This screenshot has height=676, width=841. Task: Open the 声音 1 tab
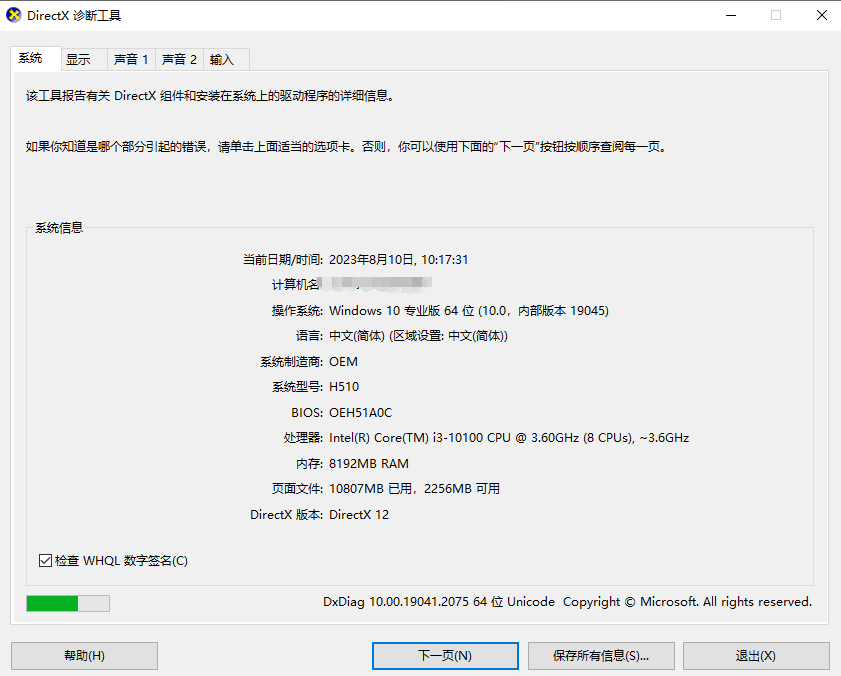[x=131, y=59]
